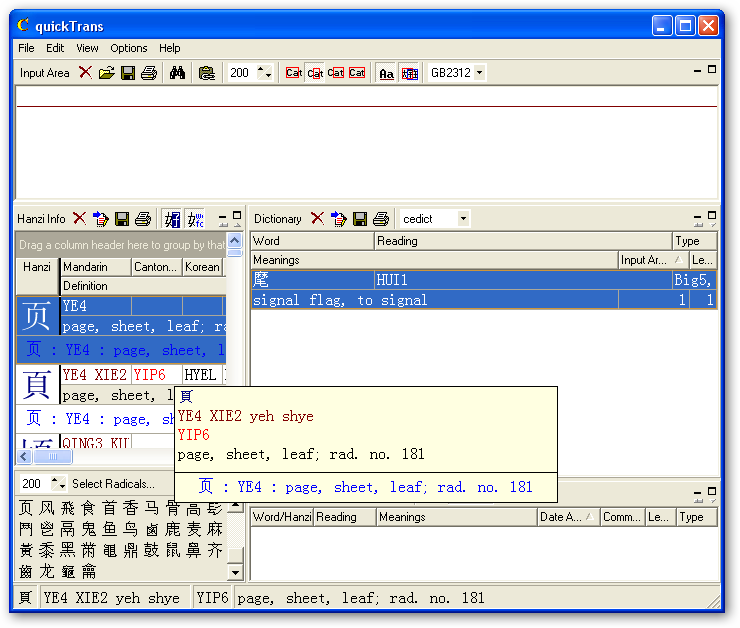Click radical font size 200 stepper
This screenshot has height=628, width=740.
click(59, 484)
